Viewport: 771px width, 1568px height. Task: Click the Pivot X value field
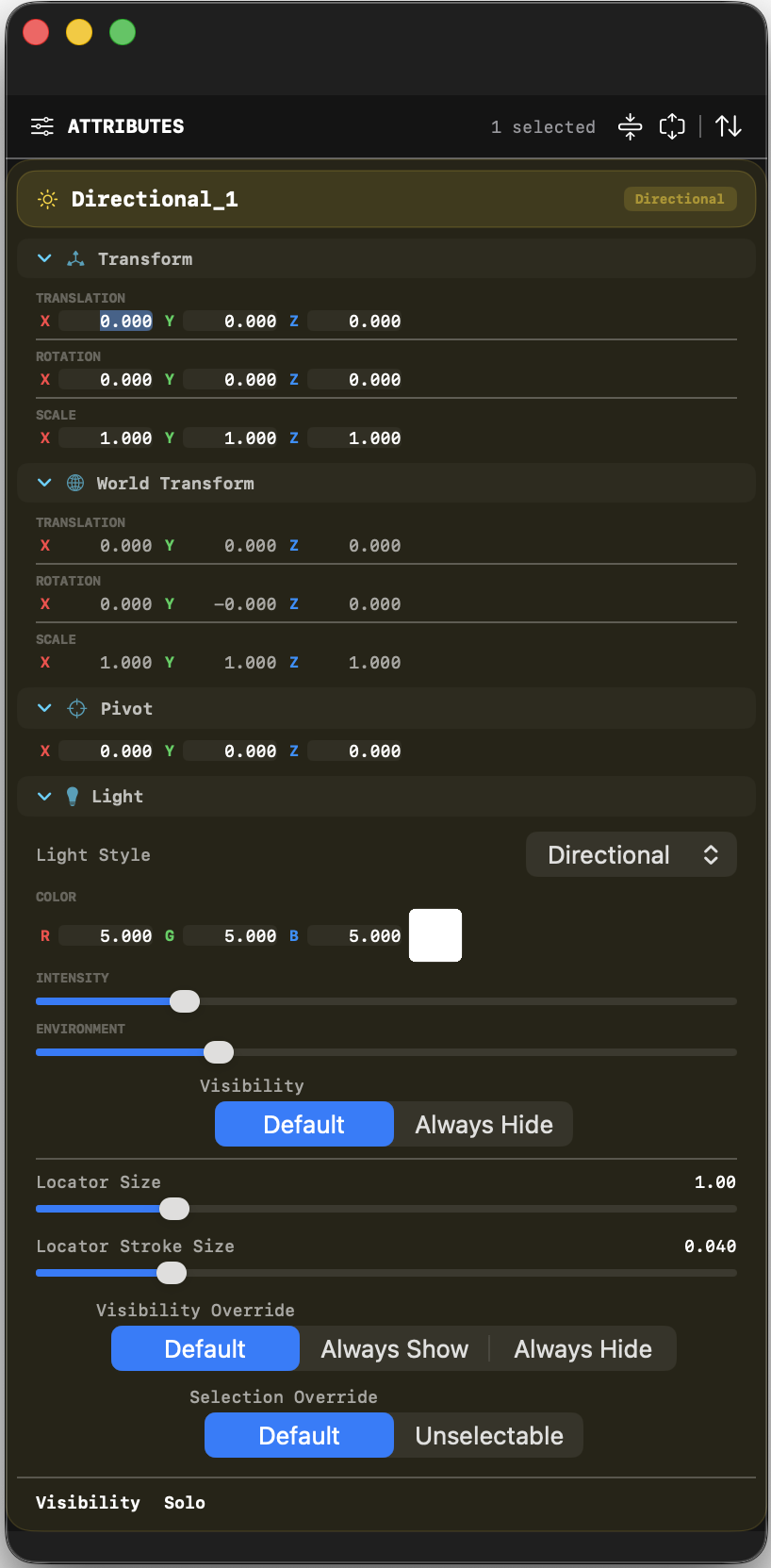tap(107, 751)
